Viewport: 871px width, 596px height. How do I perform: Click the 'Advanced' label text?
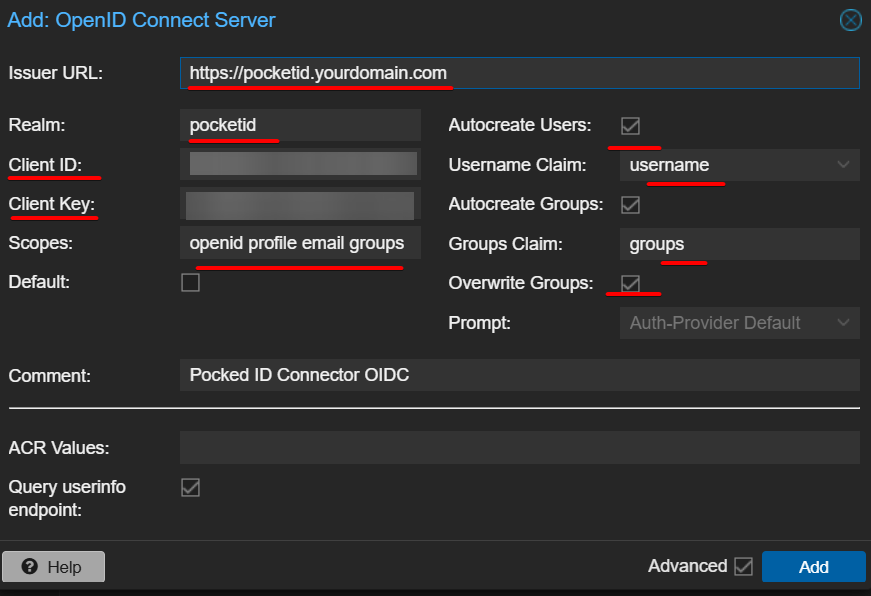pyautogui.click(x=688, y=566)
